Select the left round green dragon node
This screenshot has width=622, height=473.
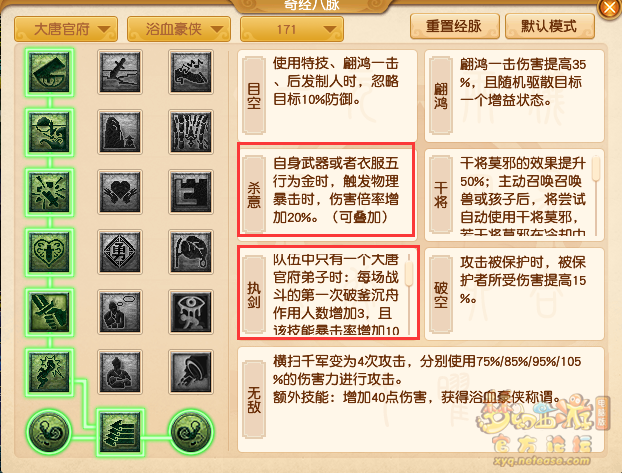click(x=49, y=432)
